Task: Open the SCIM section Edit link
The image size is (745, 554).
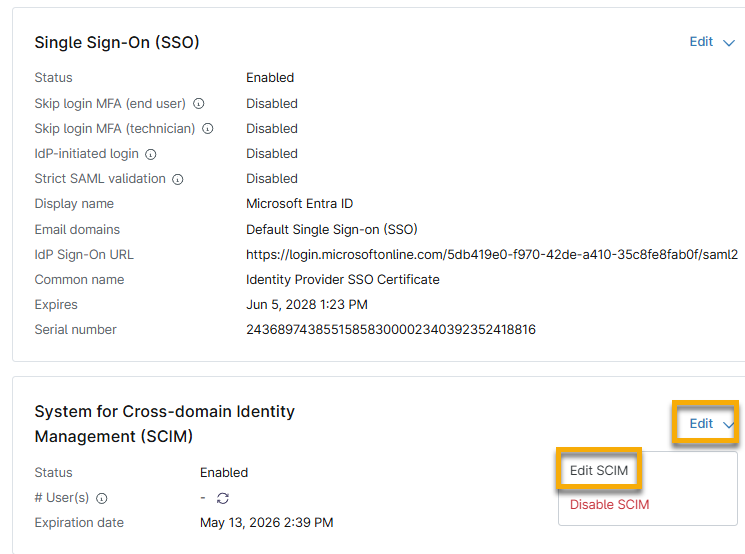Action: click(x=701, y=423)
